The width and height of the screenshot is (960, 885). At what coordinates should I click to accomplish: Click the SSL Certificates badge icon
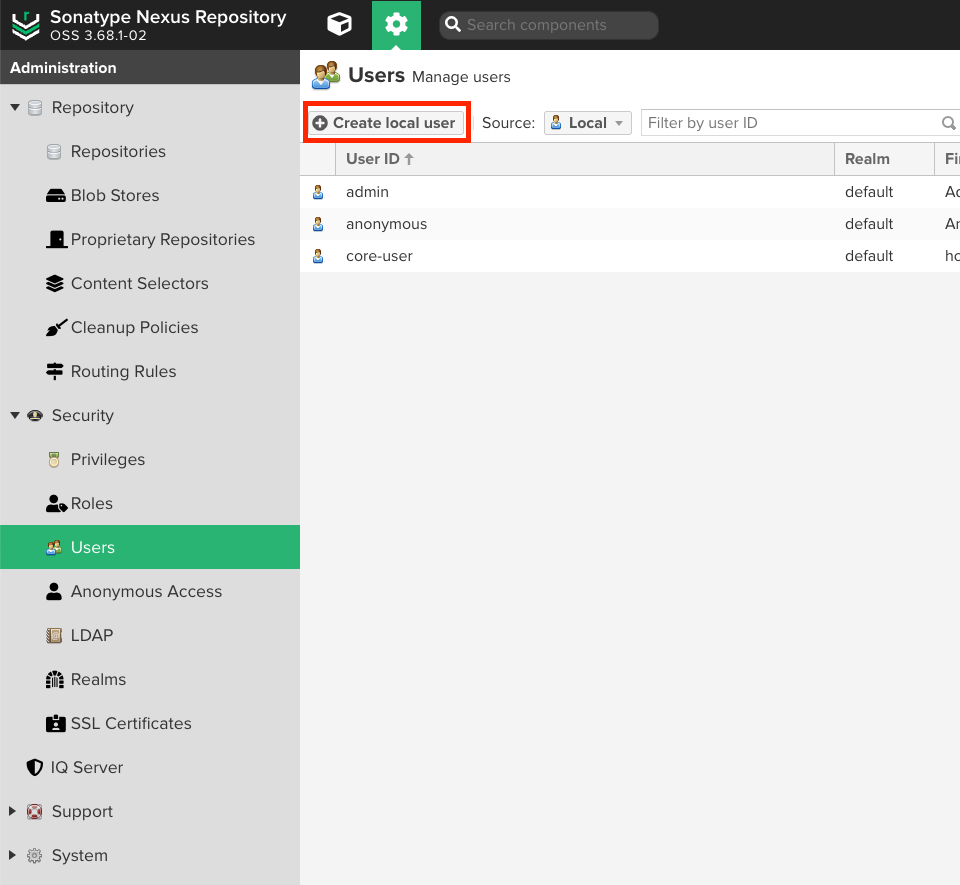pyautogui.click(x=56, y=723)
